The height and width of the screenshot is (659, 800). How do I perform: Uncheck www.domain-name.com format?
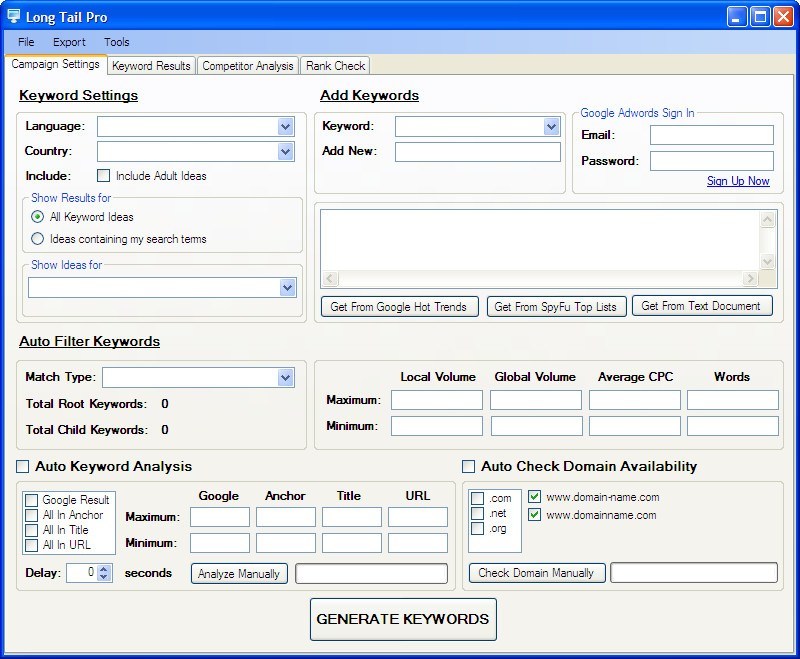pos(534,497)
